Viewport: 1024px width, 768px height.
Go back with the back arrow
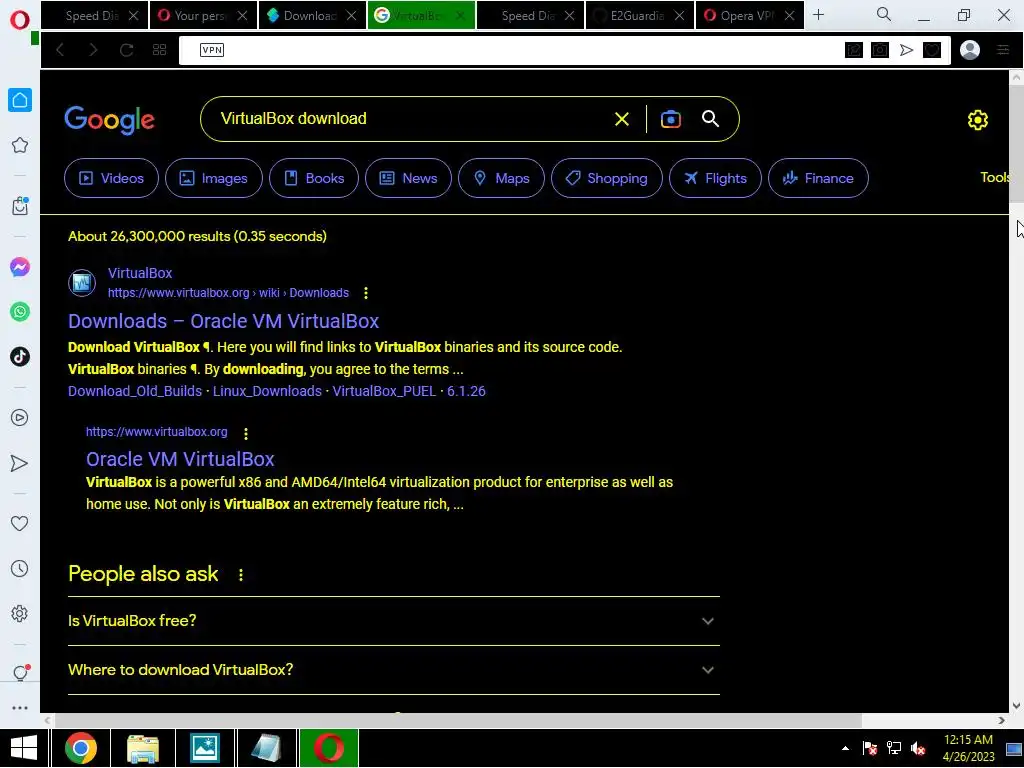pos(60,50)
